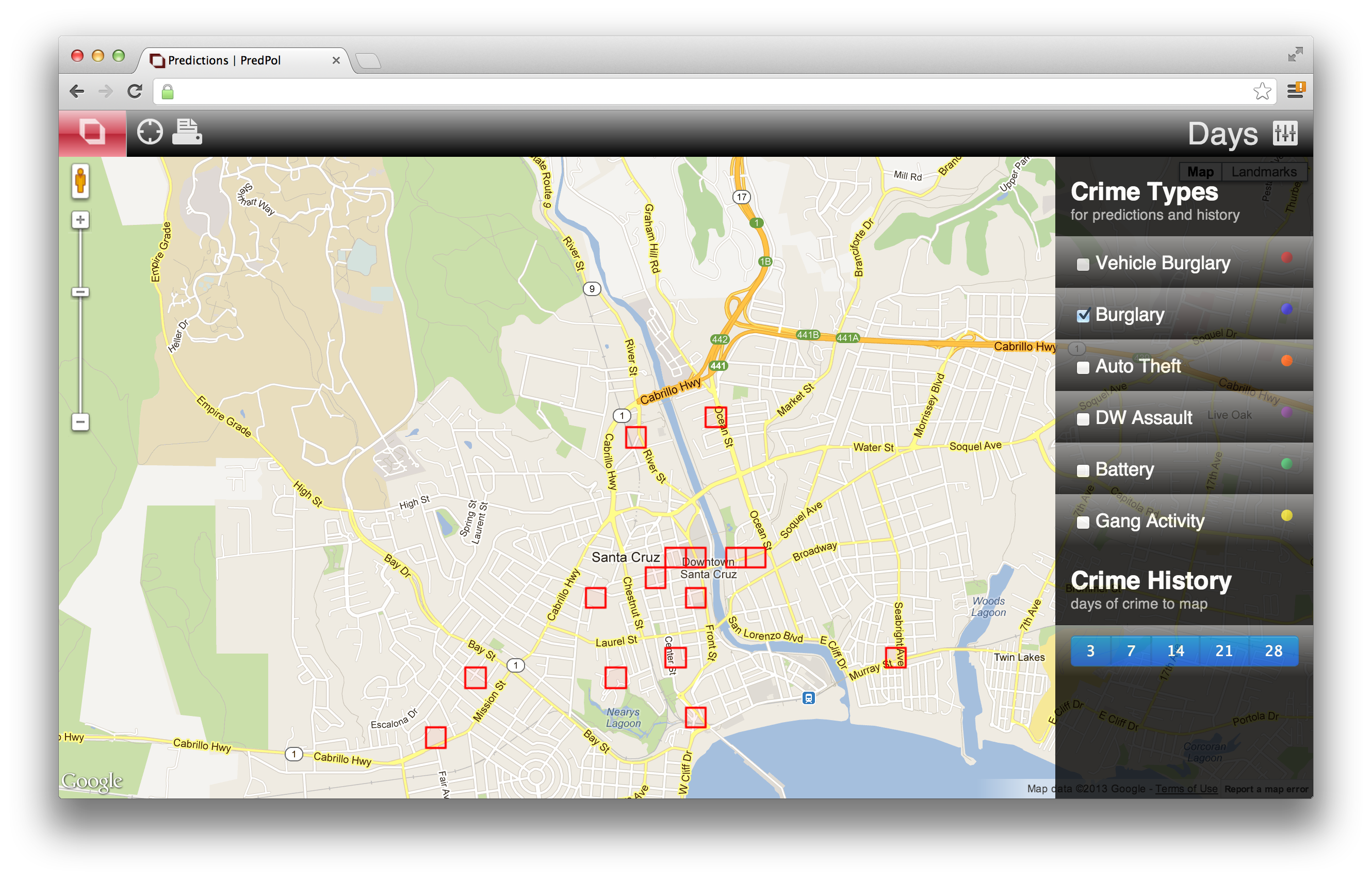Click the print icon in toolbar
1372x880 pixels.
[x=187, y=132]
